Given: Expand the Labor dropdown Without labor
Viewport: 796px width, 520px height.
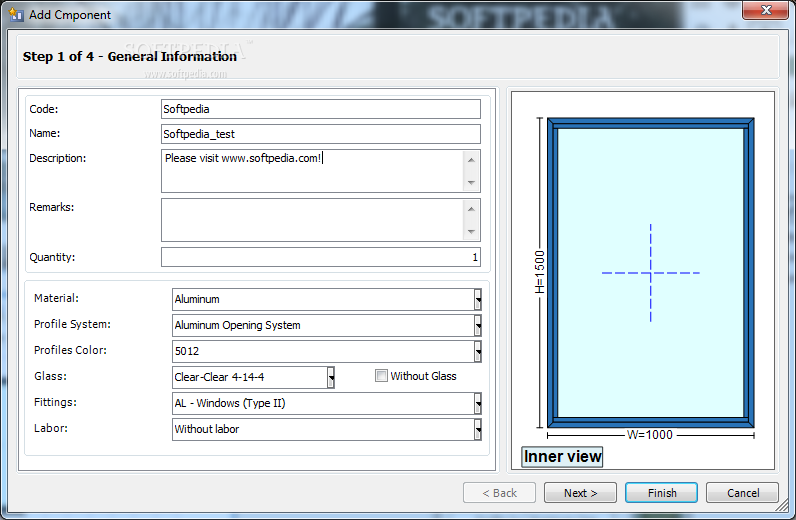Looking at the screenshot, I should click(x=478, y=430).
